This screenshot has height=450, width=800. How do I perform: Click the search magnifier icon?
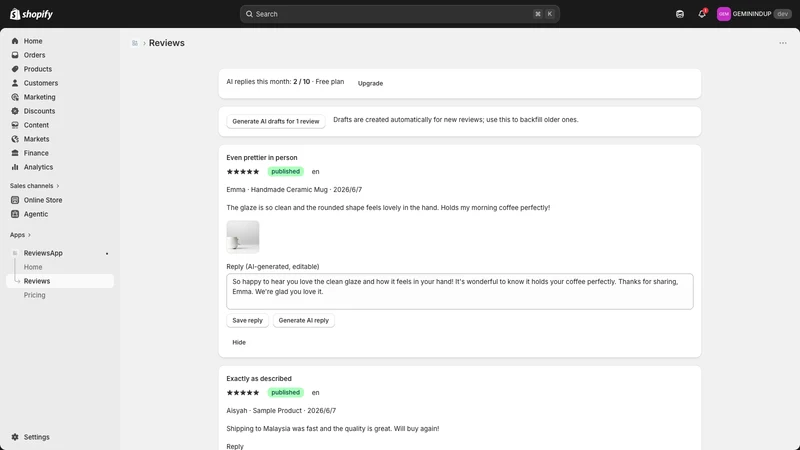[249, 14]
